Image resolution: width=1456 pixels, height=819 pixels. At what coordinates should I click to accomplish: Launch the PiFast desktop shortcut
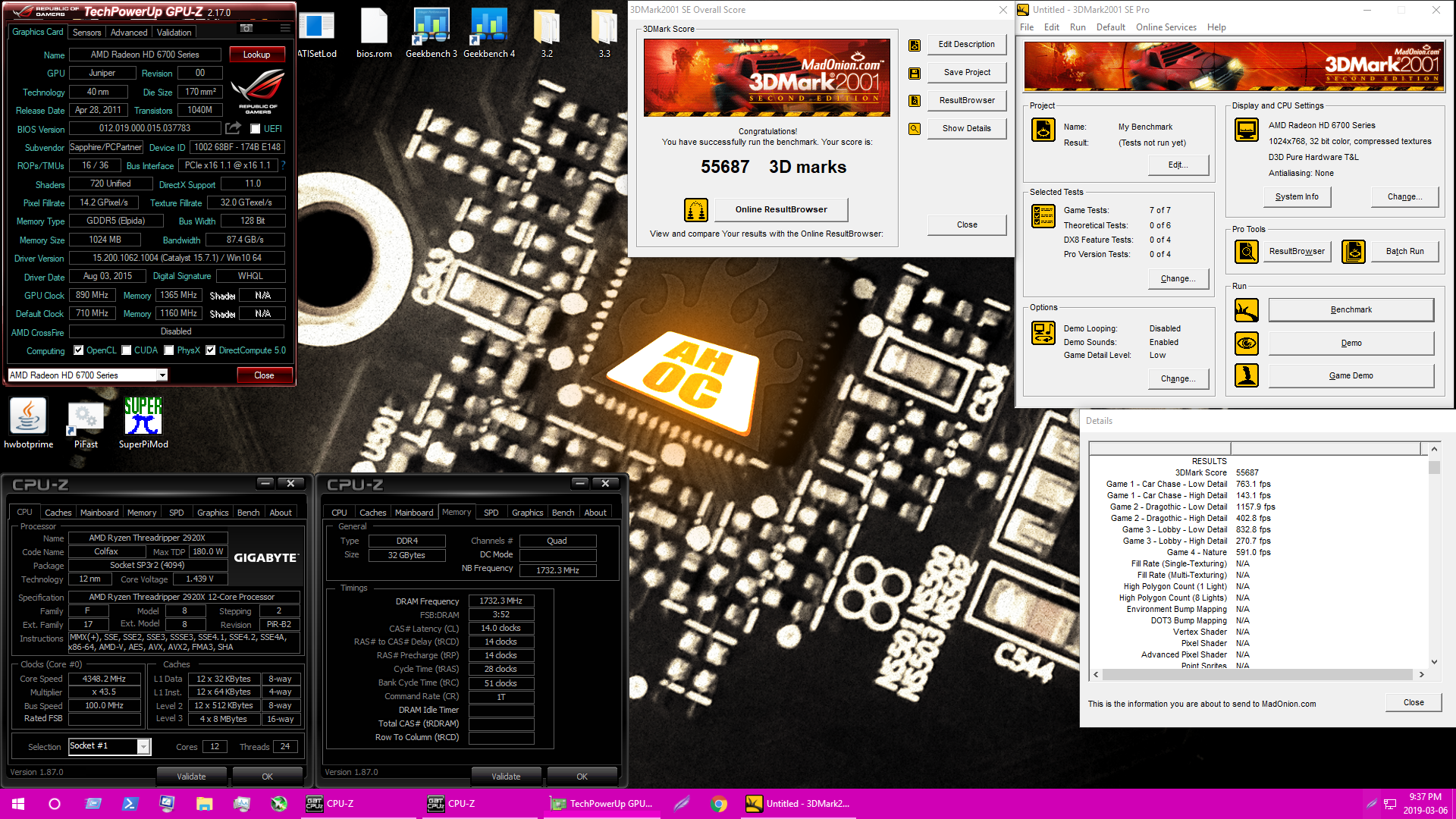[86, 423]
